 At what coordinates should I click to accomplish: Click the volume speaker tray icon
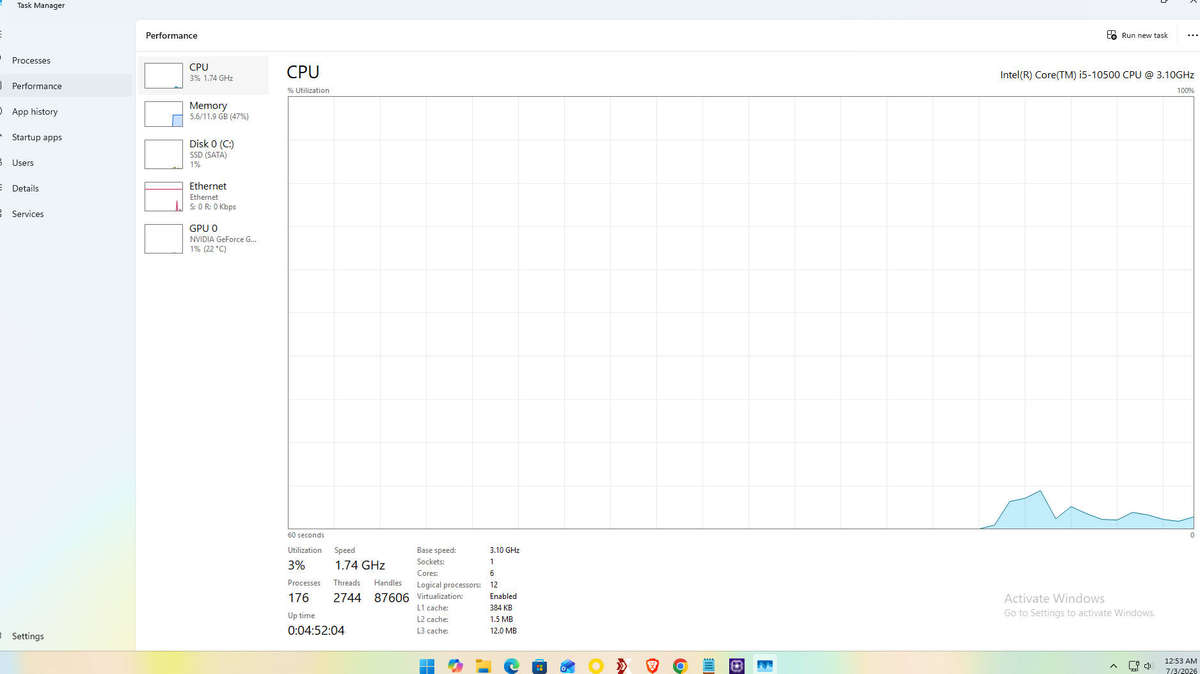coord(1148,665)
